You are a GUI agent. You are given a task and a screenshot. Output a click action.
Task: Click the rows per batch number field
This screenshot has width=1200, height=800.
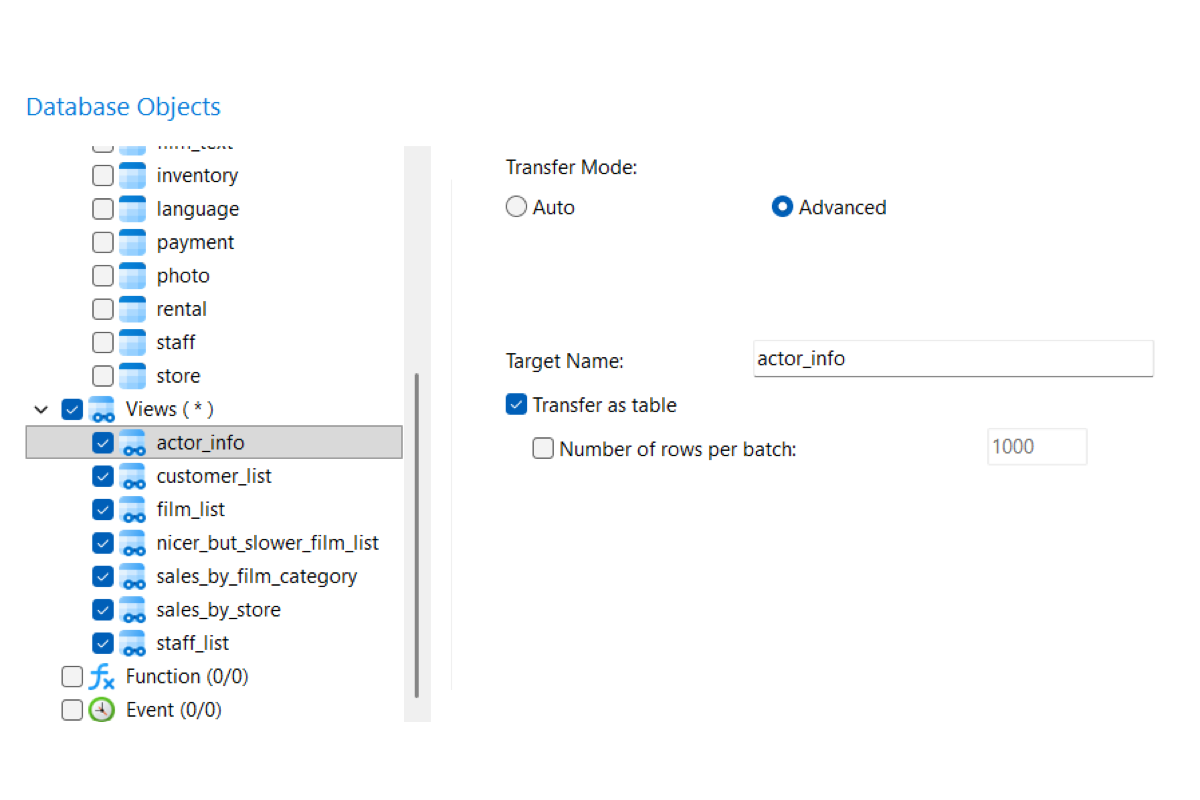(x=1037, y=447)
